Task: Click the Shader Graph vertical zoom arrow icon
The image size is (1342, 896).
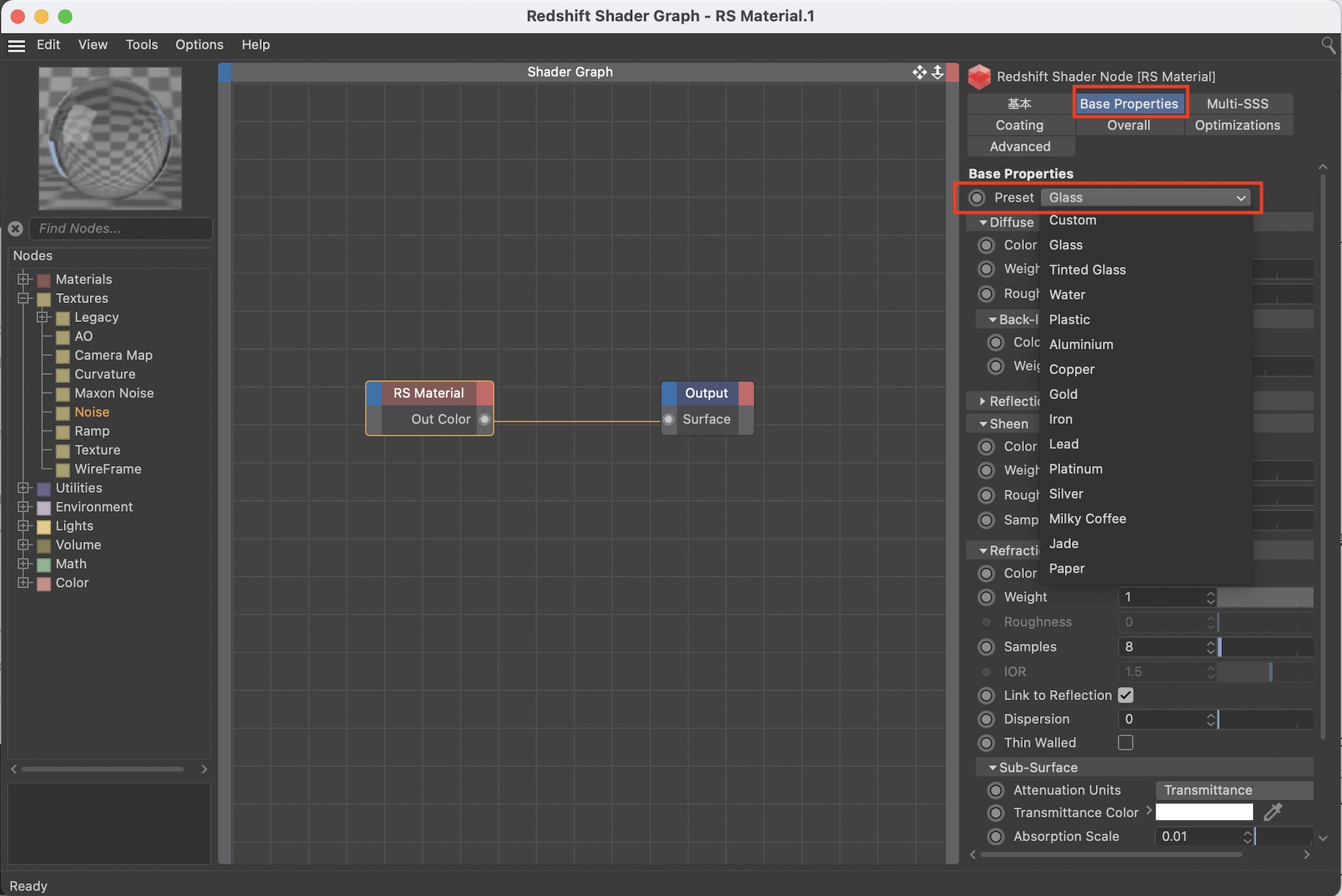Action: 937,72
